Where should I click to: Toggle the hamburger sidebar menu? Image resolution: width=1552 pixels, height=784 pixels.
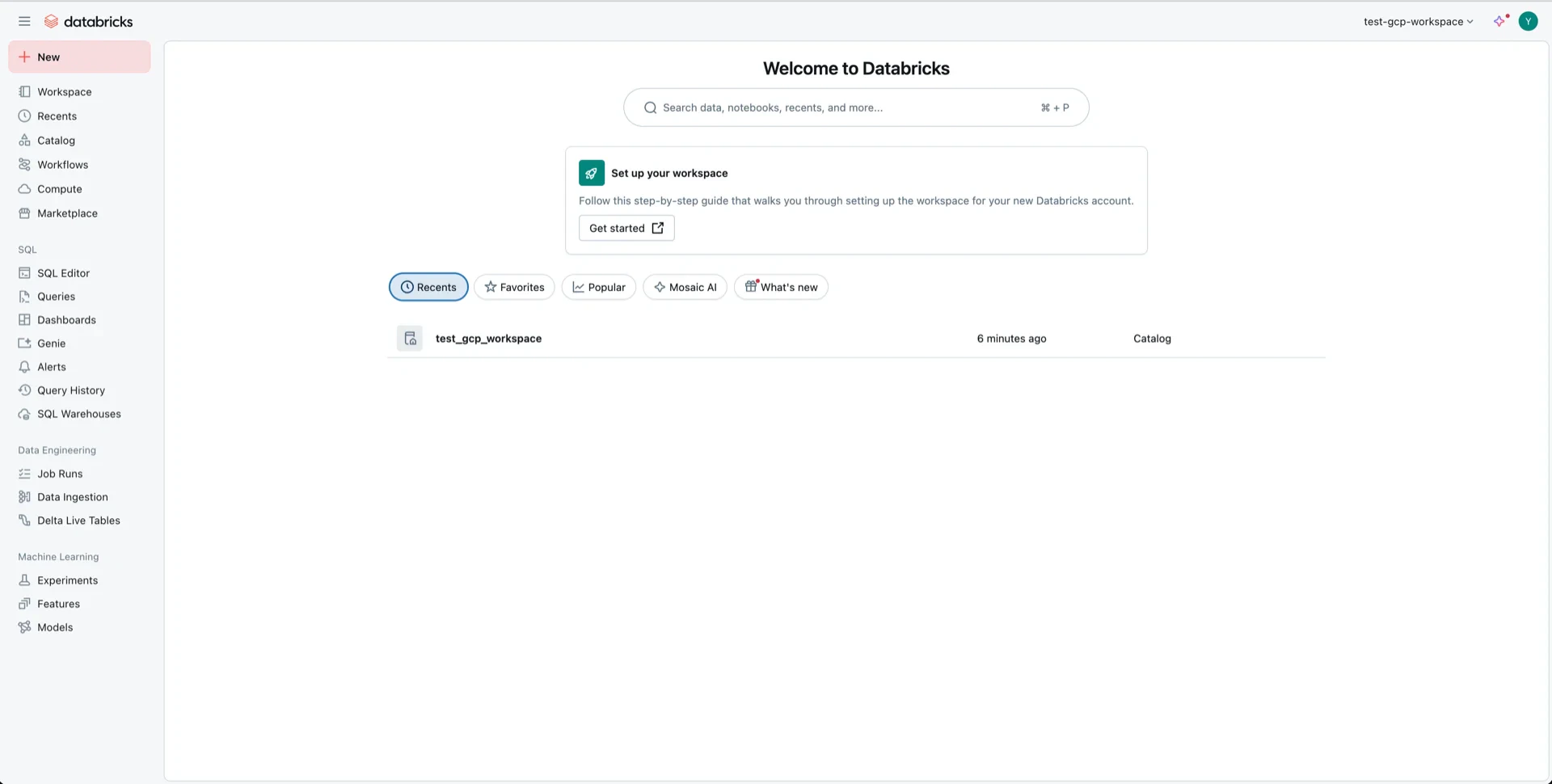coord(24,22)
